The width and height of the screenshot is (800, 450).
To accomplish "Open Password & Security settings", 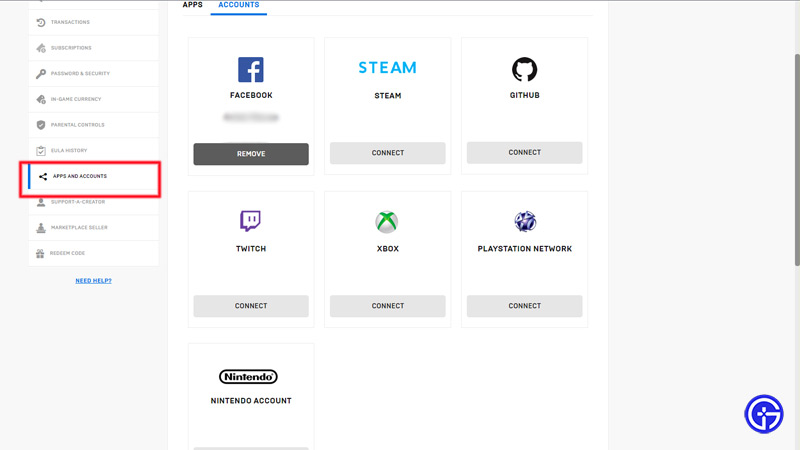I will pyautogui.click(x=81, y=74).
